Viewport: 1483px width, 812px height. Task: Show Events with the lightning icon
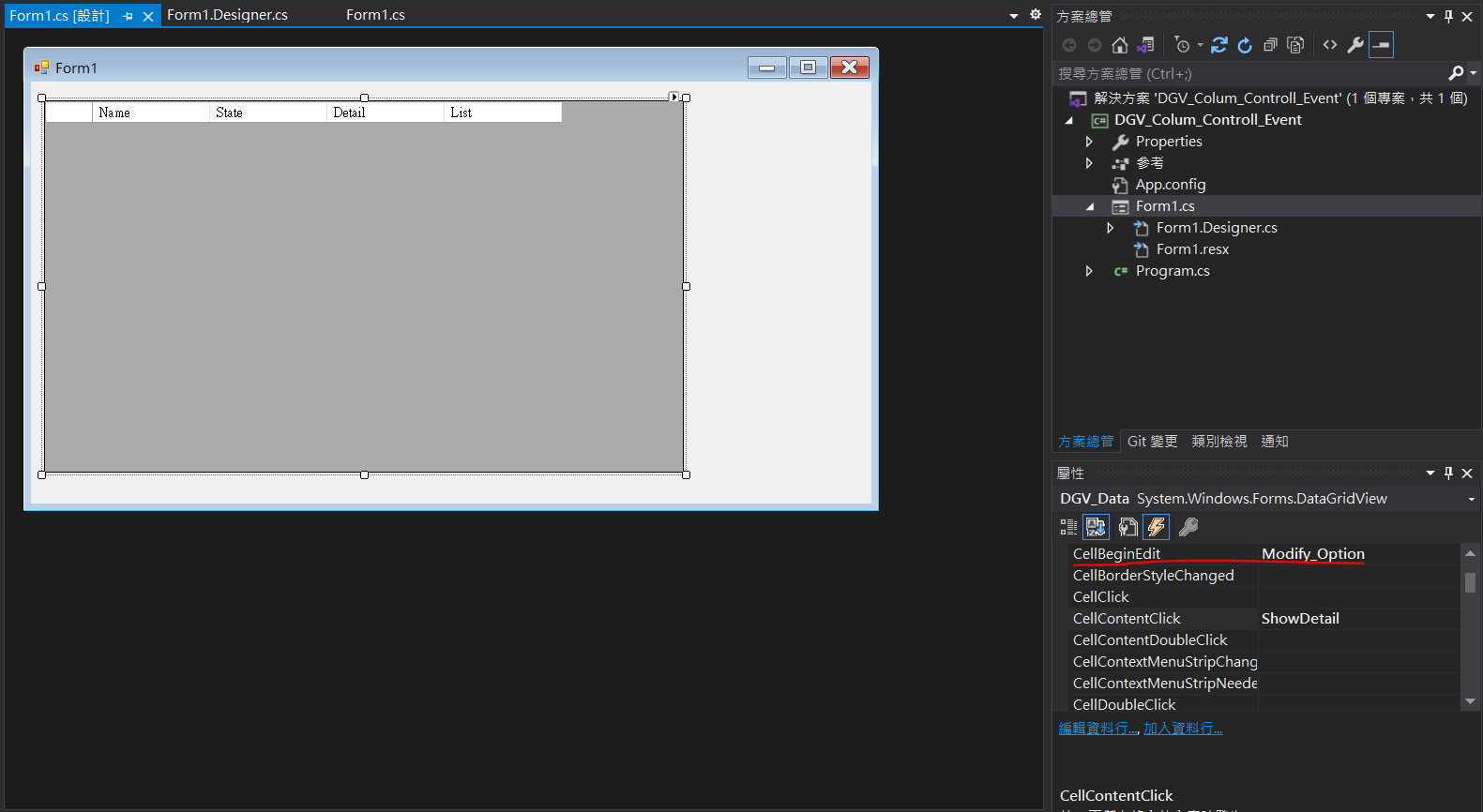tap(1157, 527)
